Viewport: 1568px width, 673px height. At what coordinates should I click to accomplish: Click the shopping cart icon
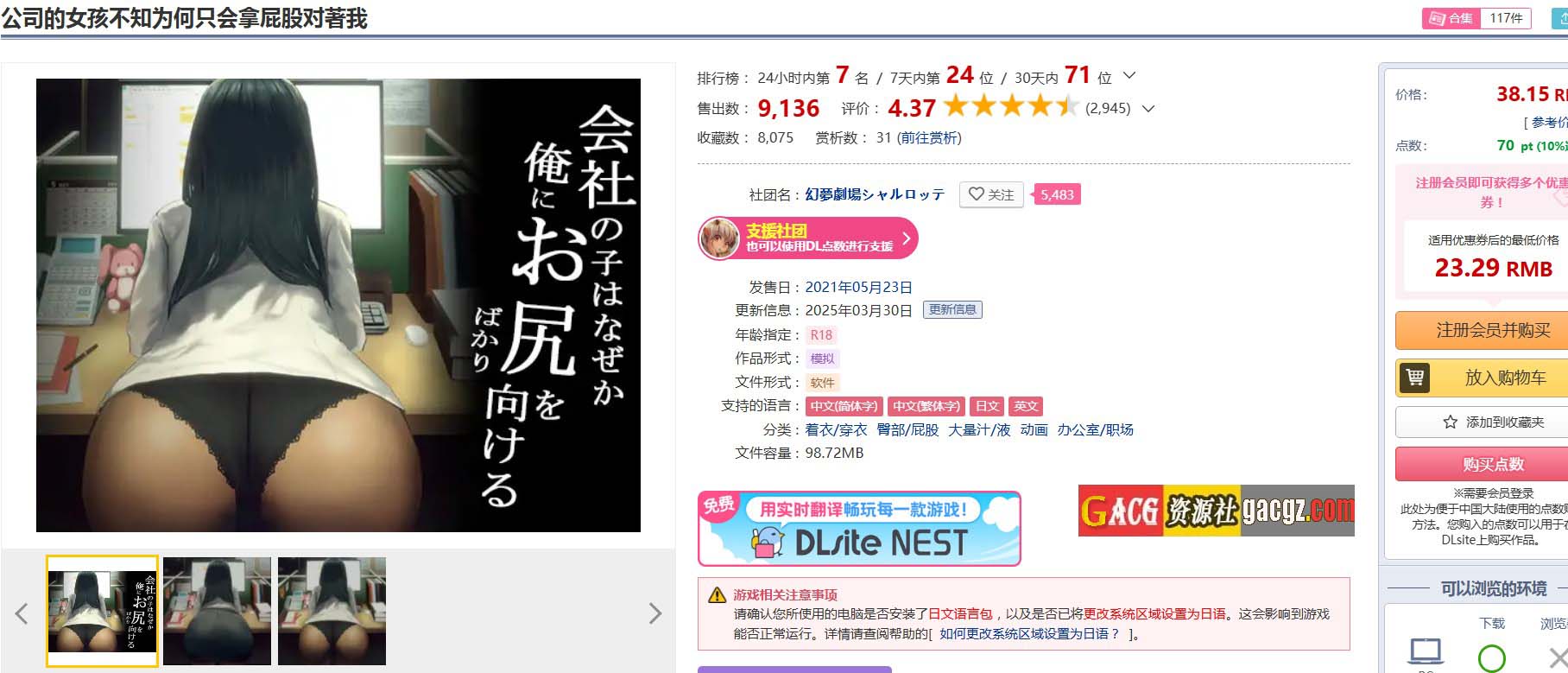[x=1414, y=378]
